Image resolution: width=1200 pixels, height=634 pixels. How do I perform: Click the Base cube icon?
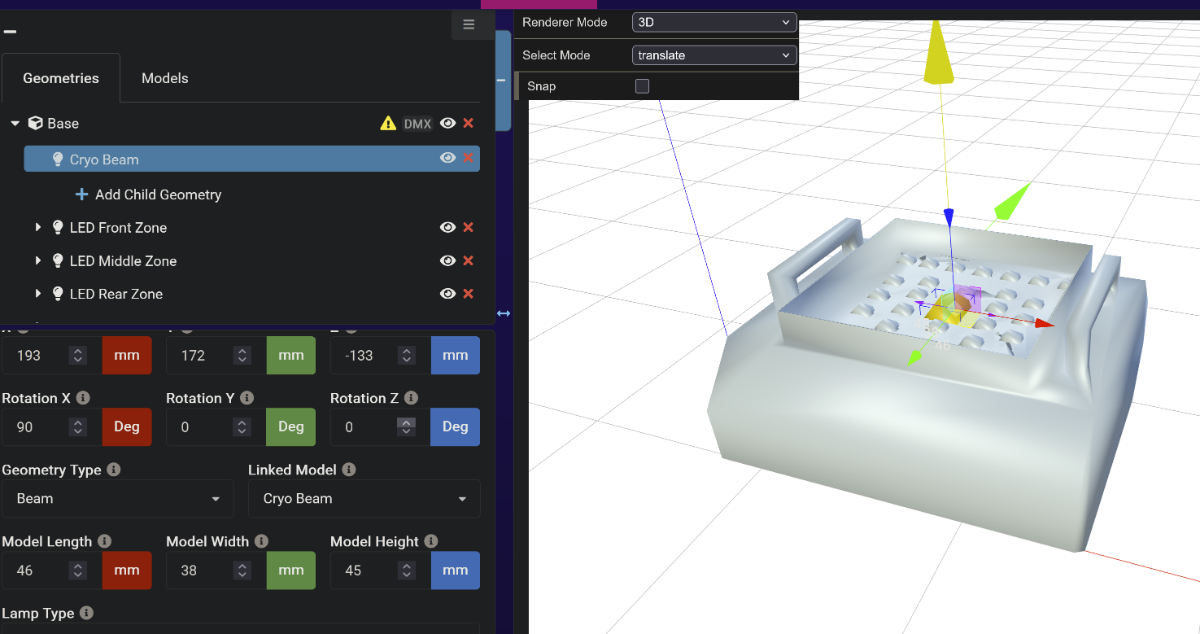click(35, 123)
